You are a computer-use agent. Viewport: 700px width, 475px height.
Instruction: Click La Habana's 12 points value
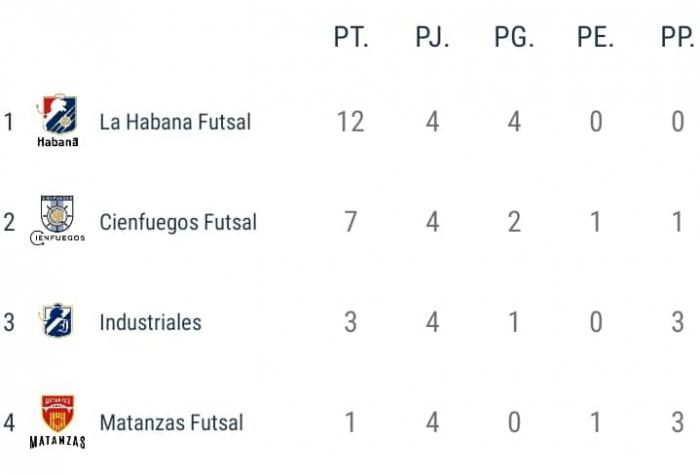(350, 122)
